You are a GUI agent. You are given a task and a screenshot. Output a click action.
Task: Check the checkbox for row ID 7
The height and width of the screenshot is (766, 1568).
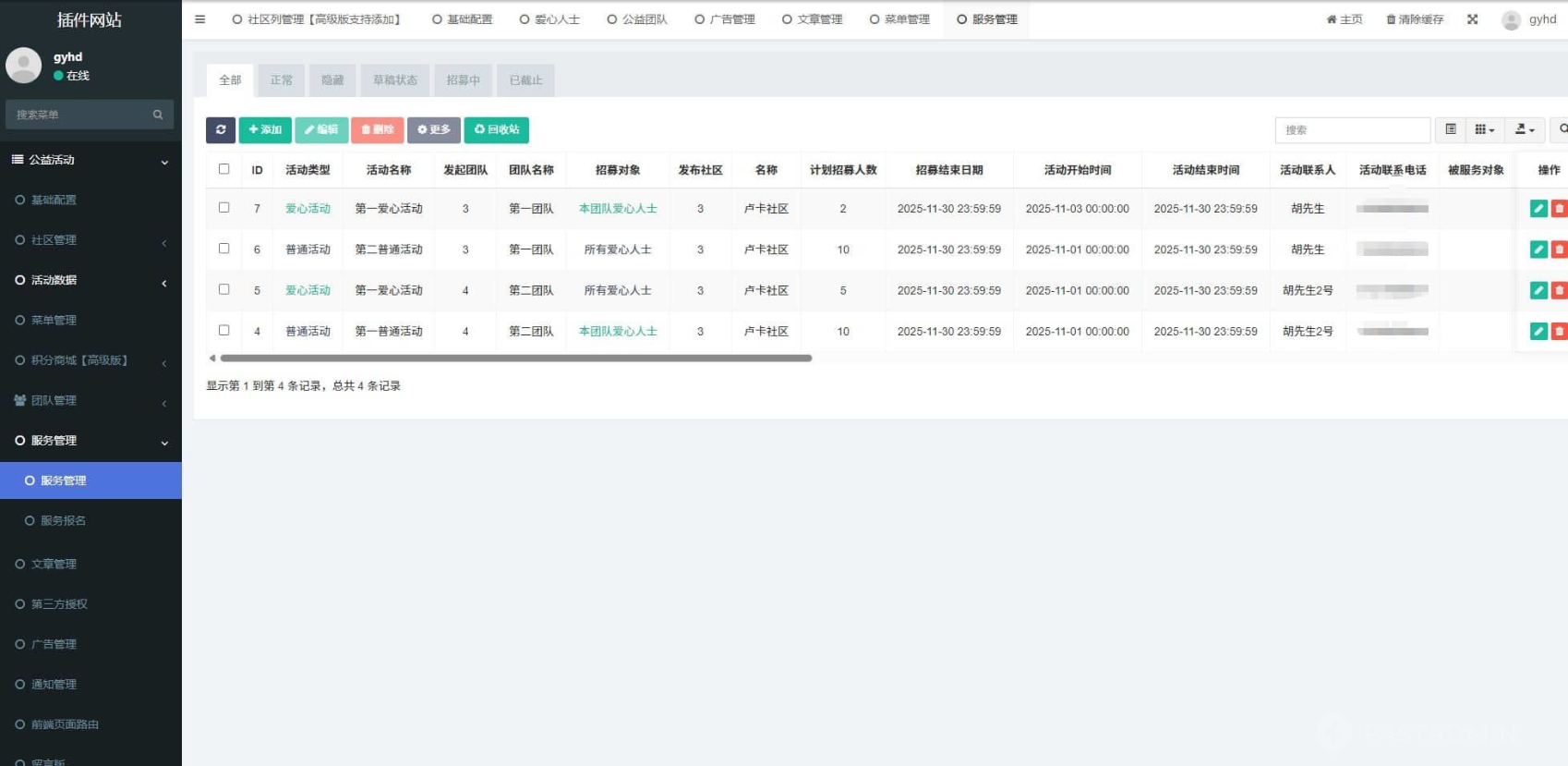tap(223, 208)
